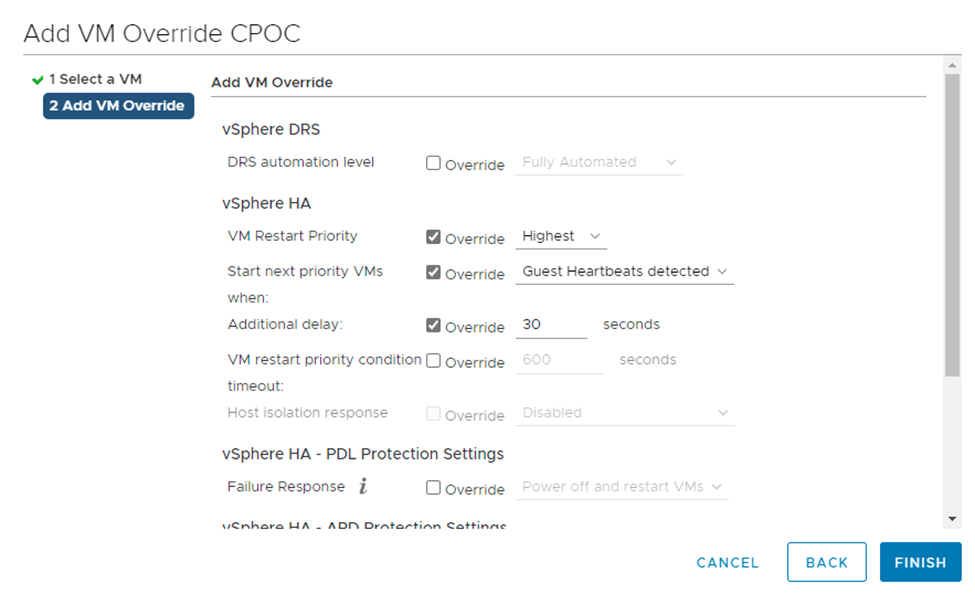The image size is (975, 594).
Task: Open VM Restart Priority Highest dropdown
Action: click(562, 237)
